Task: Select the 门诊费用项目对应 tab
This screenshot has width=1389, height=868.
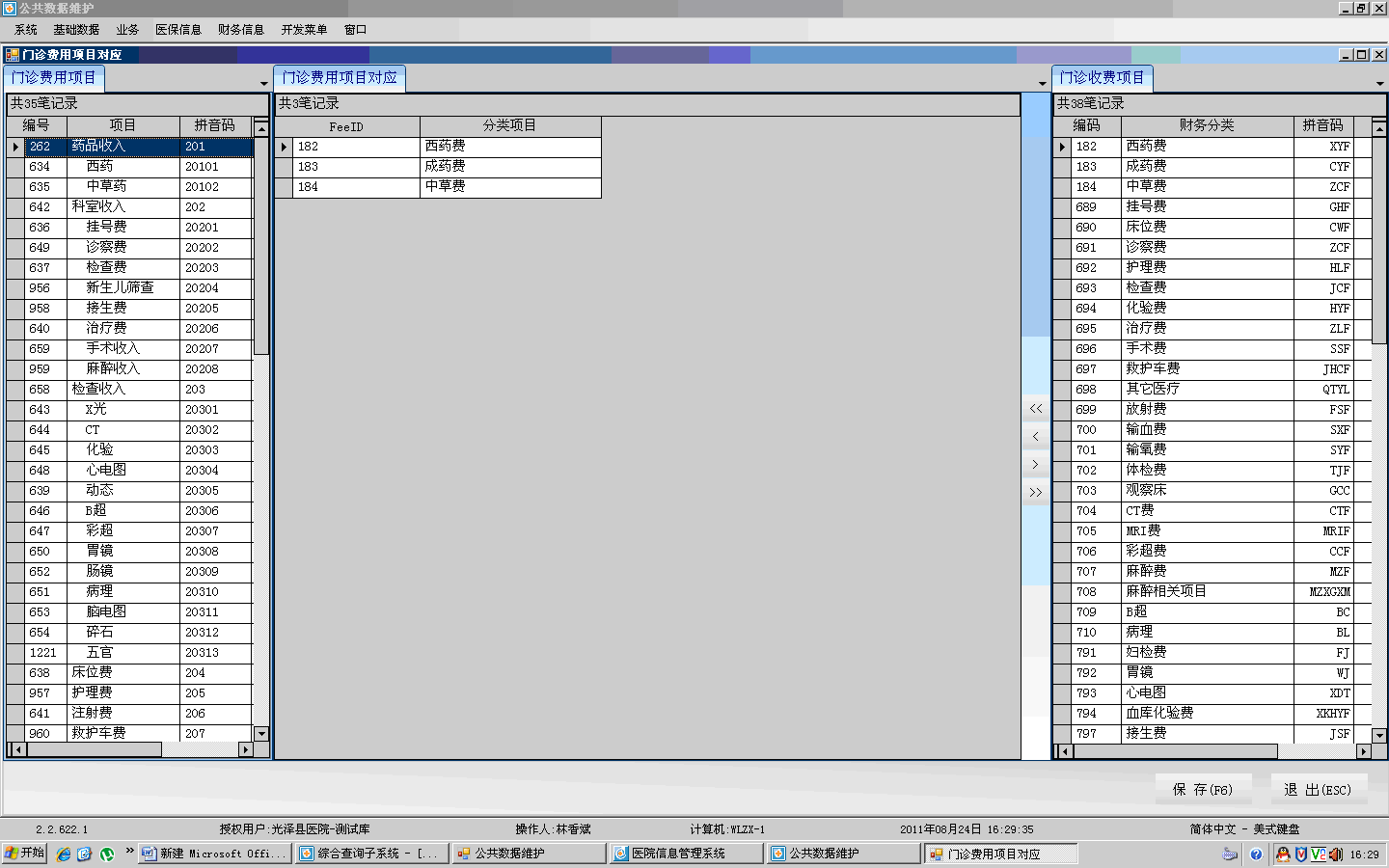Action: pyautogui.click(x=340, y=78)
